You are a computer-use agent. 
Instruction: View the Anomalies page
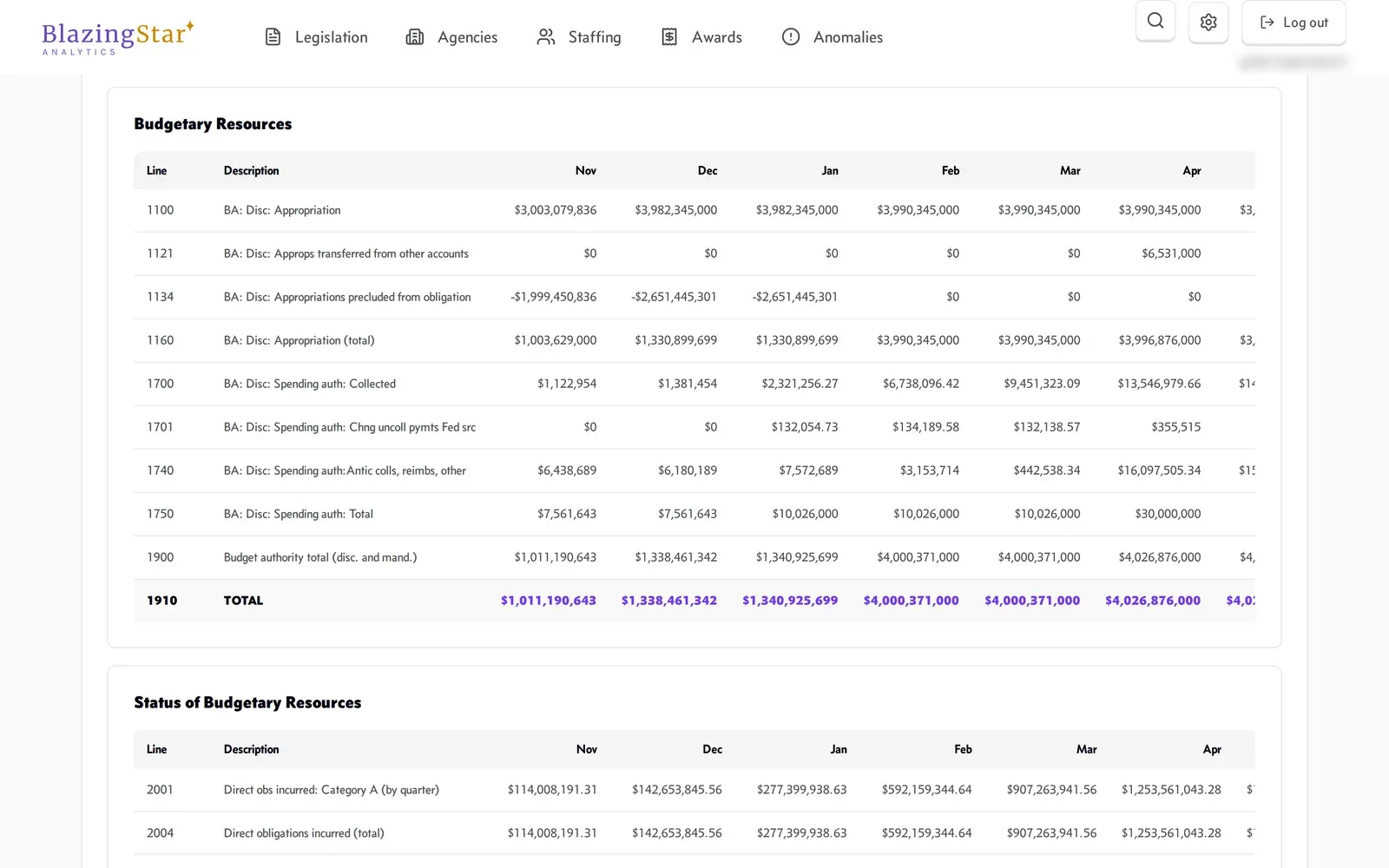(833, 36)
